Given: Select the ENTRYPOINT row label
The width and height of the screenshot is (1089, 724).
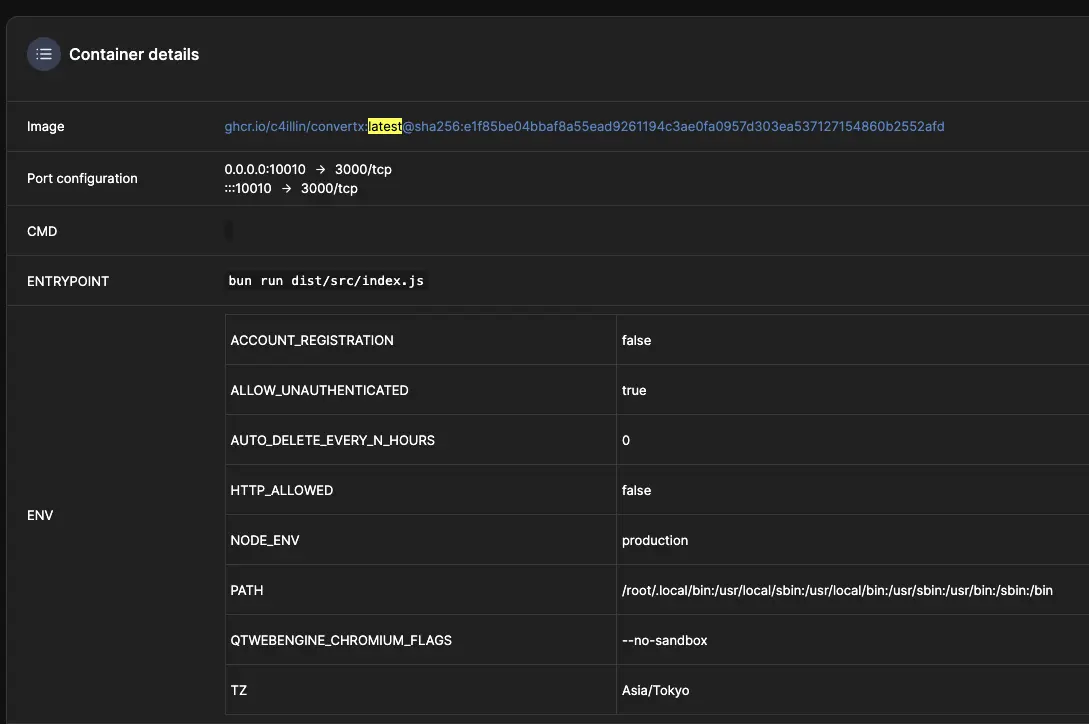Looking at the screenshot, I should (68, 281).
